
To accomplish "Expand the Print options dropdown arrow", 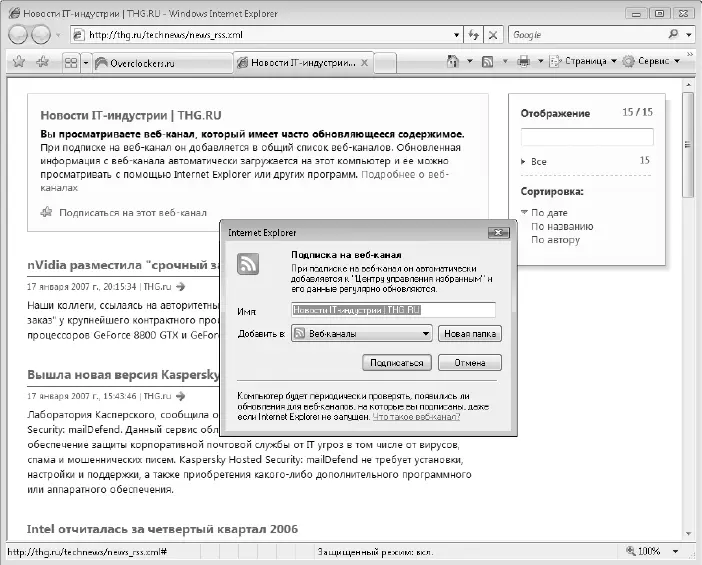I will click(540, 61).
